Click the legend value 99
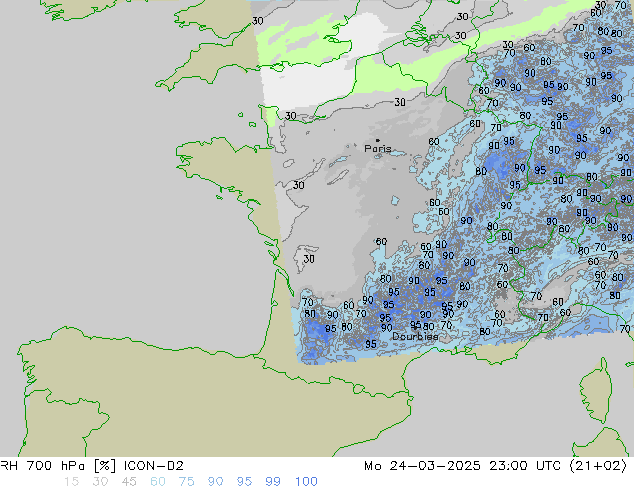This screenshot has width=634, height=490. point(273,482)
